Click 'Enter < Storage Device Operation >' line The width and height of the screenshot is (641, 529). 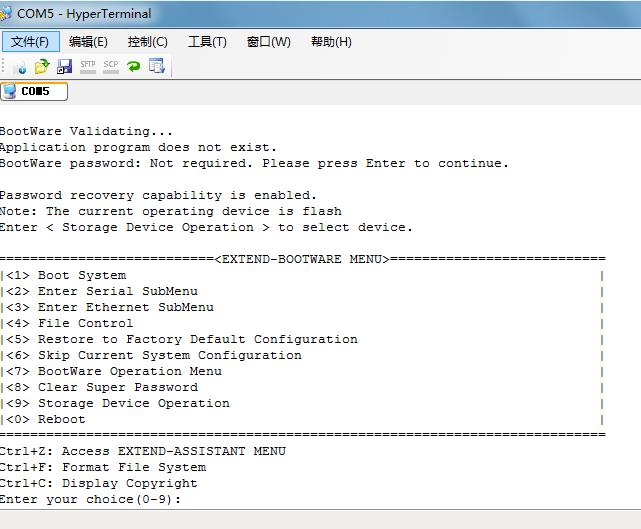206,227
